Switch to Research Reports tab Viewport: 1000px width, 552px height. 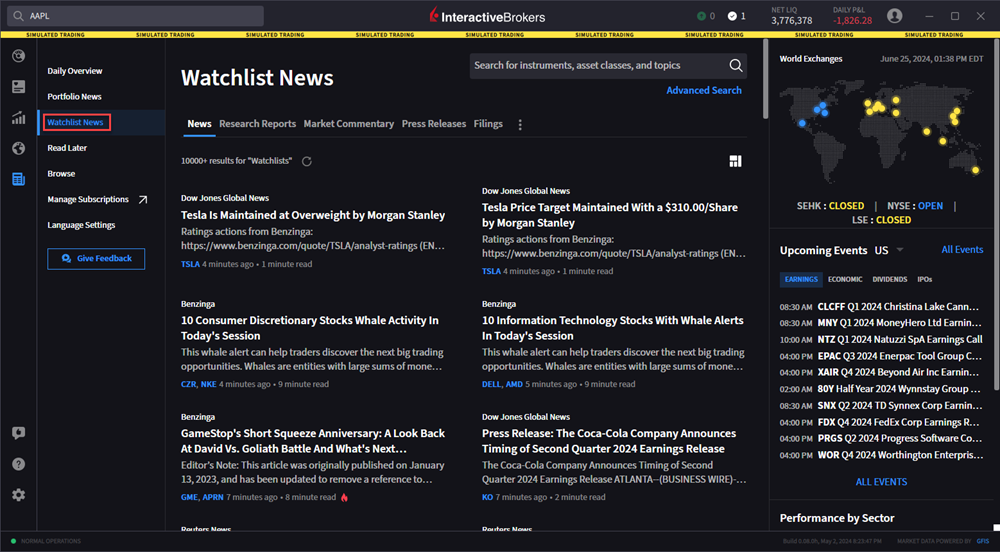click(258, 124)
